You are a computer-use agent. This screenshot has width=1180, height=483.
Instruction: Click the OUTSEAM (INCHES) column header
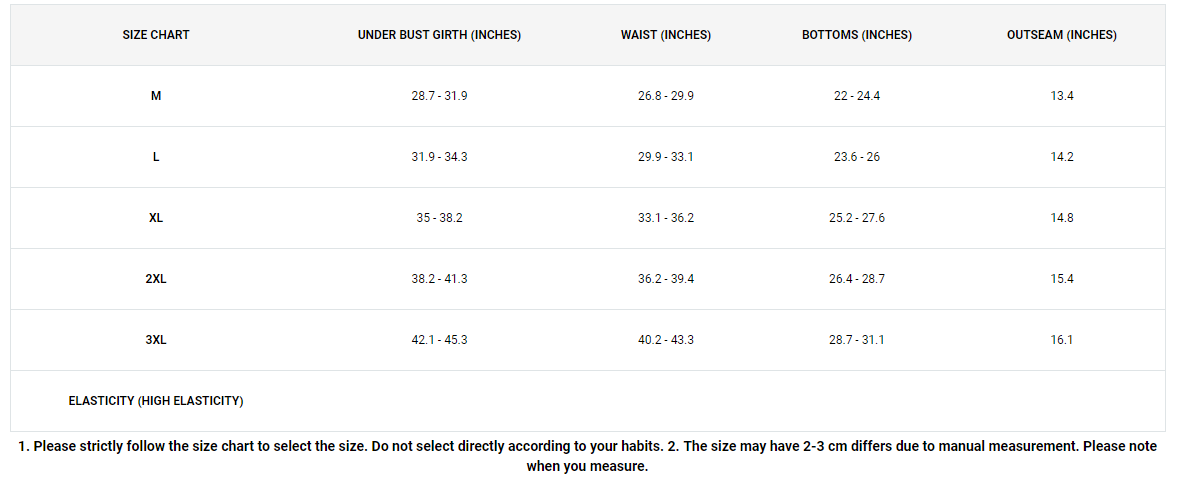pos(1062,35)
